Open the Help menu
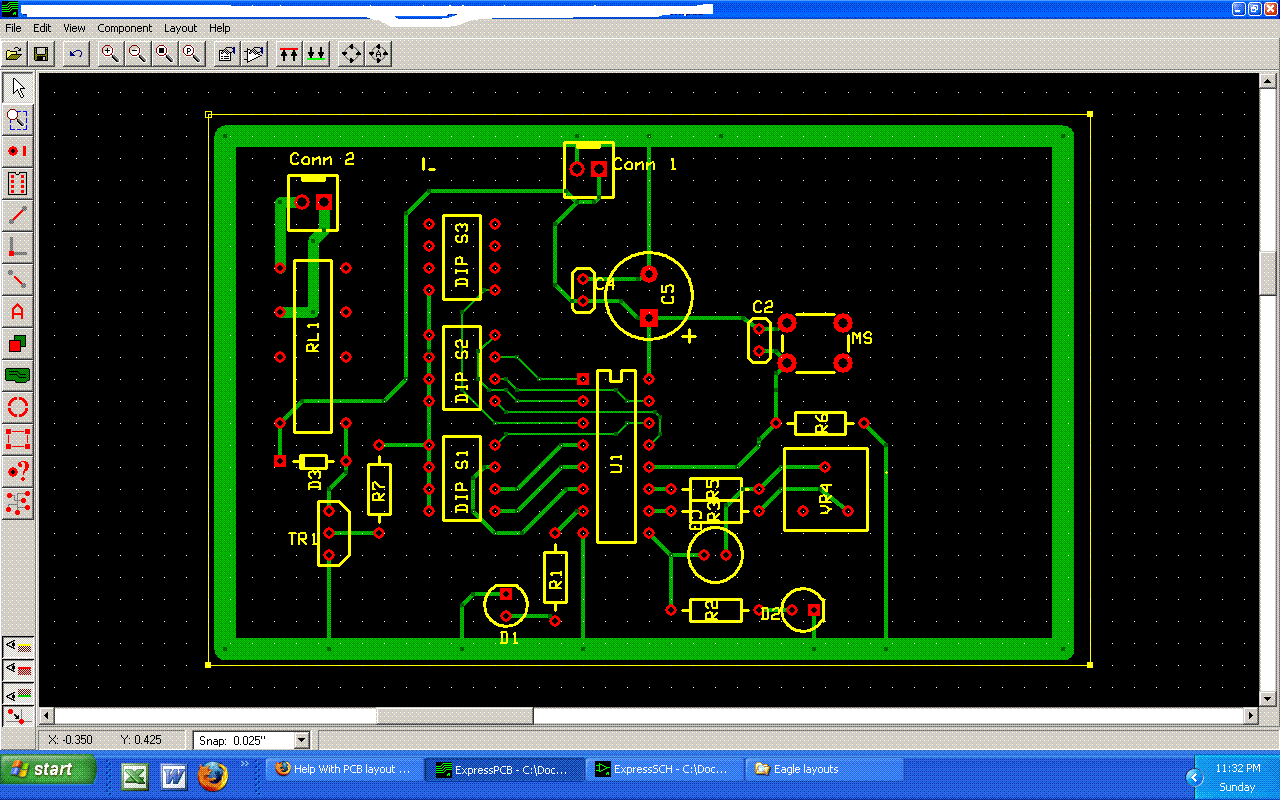Viewport: 1280px width, 800px height. pos(219,28)
